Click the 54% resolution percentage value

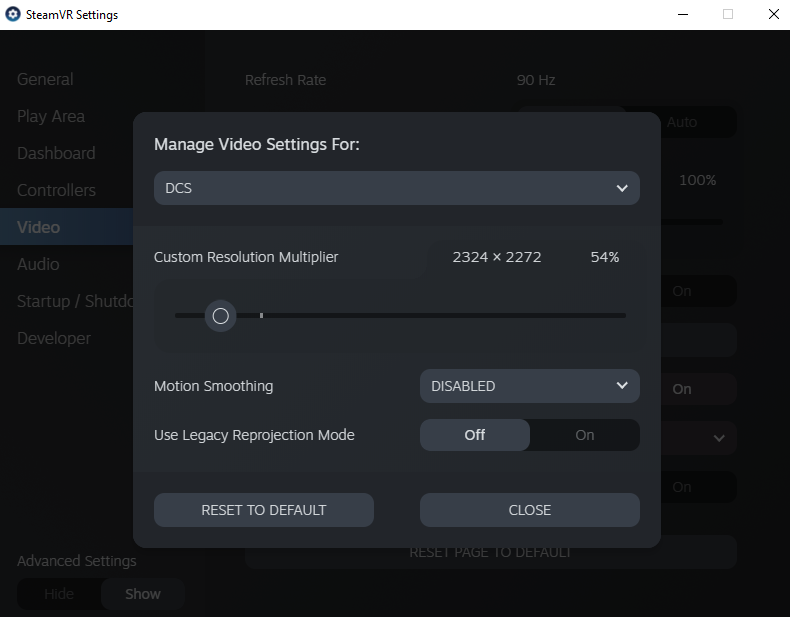(x=605, y=257)
